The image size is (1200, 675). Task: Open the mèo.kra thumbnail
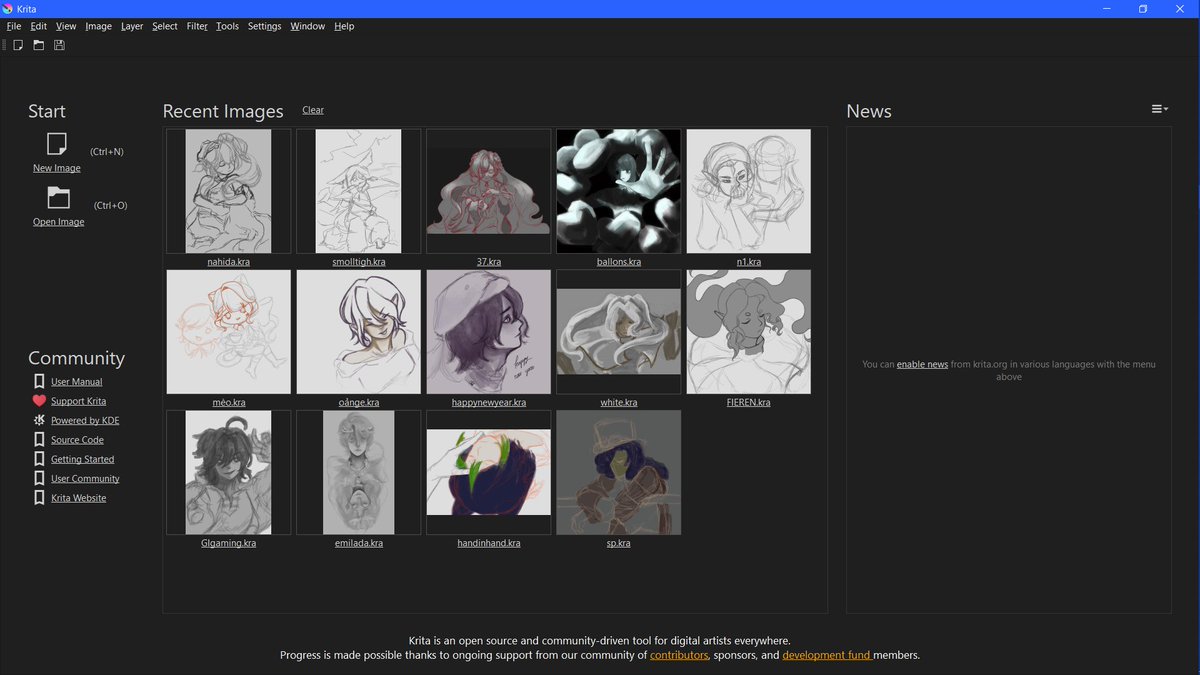(x=228, y=332)
